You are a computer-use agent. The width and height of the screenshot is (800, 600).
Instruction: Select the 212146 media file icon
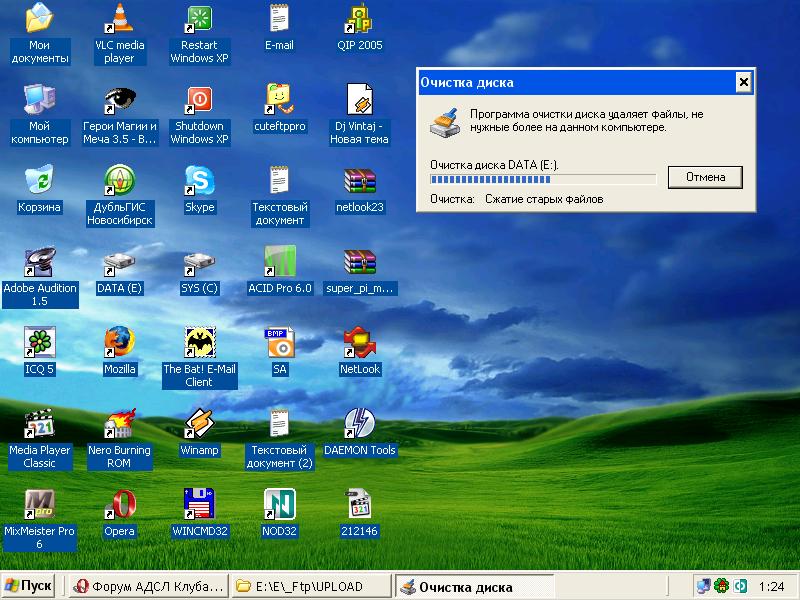pyautogui.click(x=360, y=504)
